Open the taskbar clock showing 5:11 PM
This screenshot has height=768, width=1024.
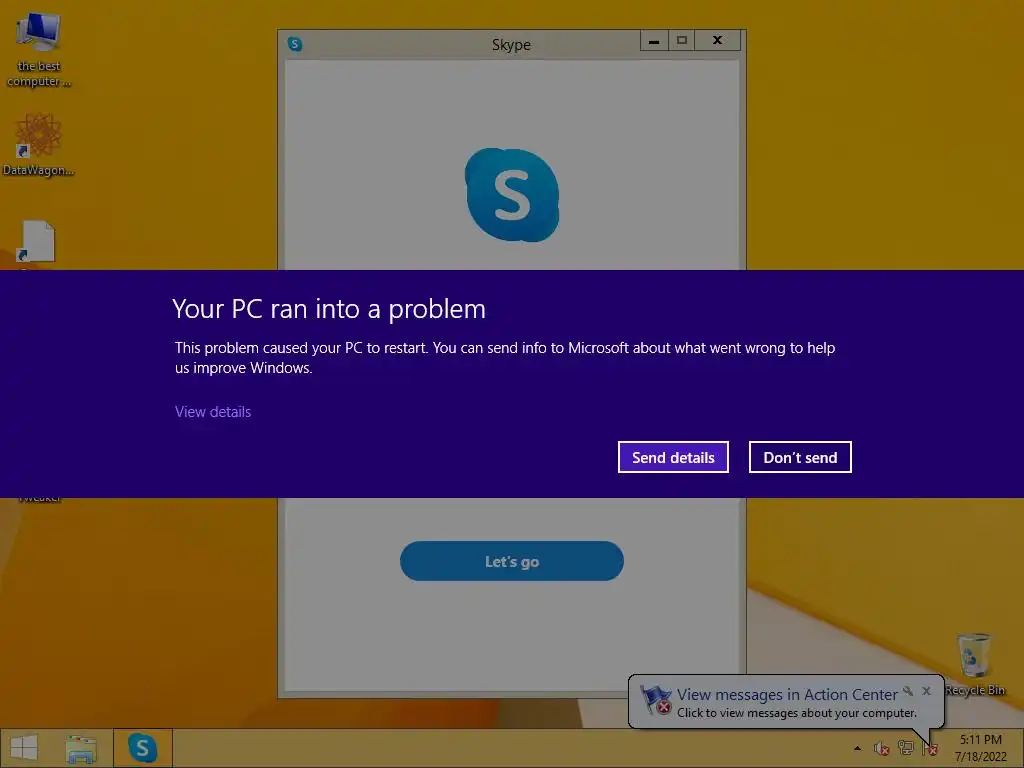980,748
